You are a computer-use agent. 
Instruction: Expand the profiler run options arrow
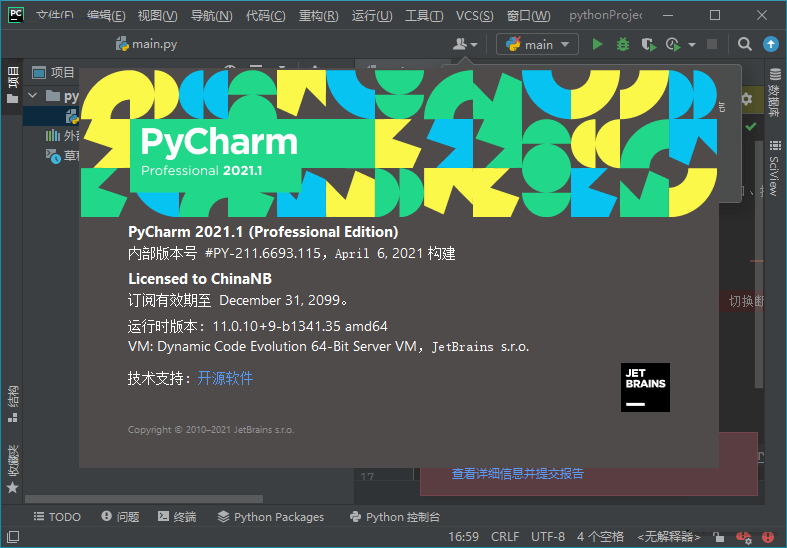[x=692, y=45]
